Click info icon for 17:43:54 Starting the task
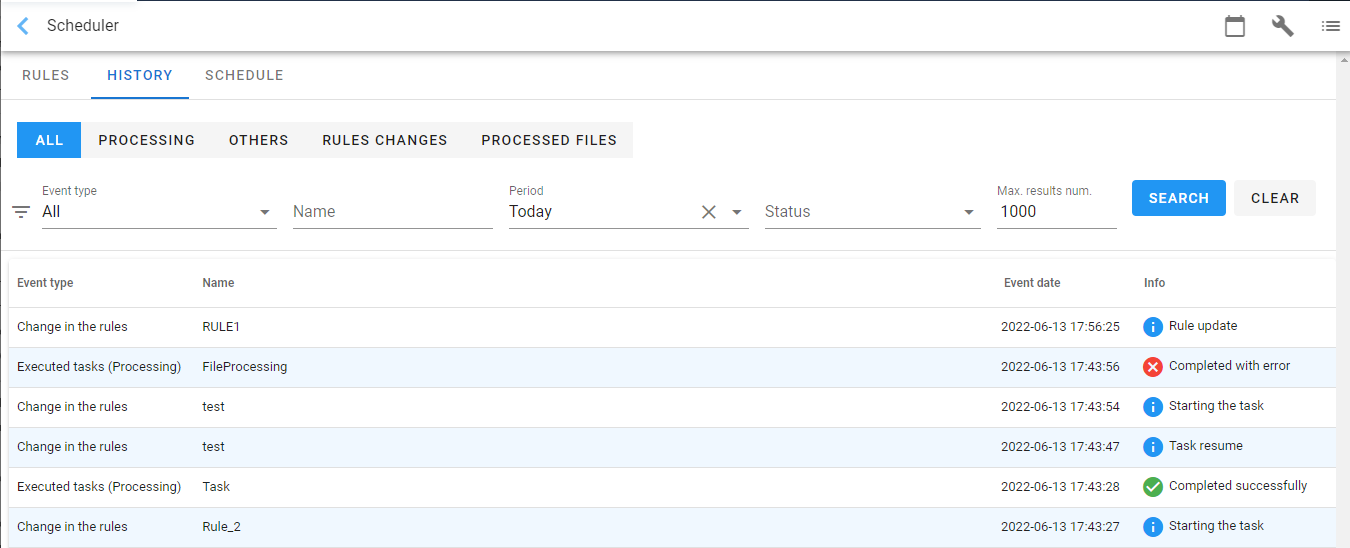Image resolution: width=1350 pixels, height=548 pixels. (1153, 407)
